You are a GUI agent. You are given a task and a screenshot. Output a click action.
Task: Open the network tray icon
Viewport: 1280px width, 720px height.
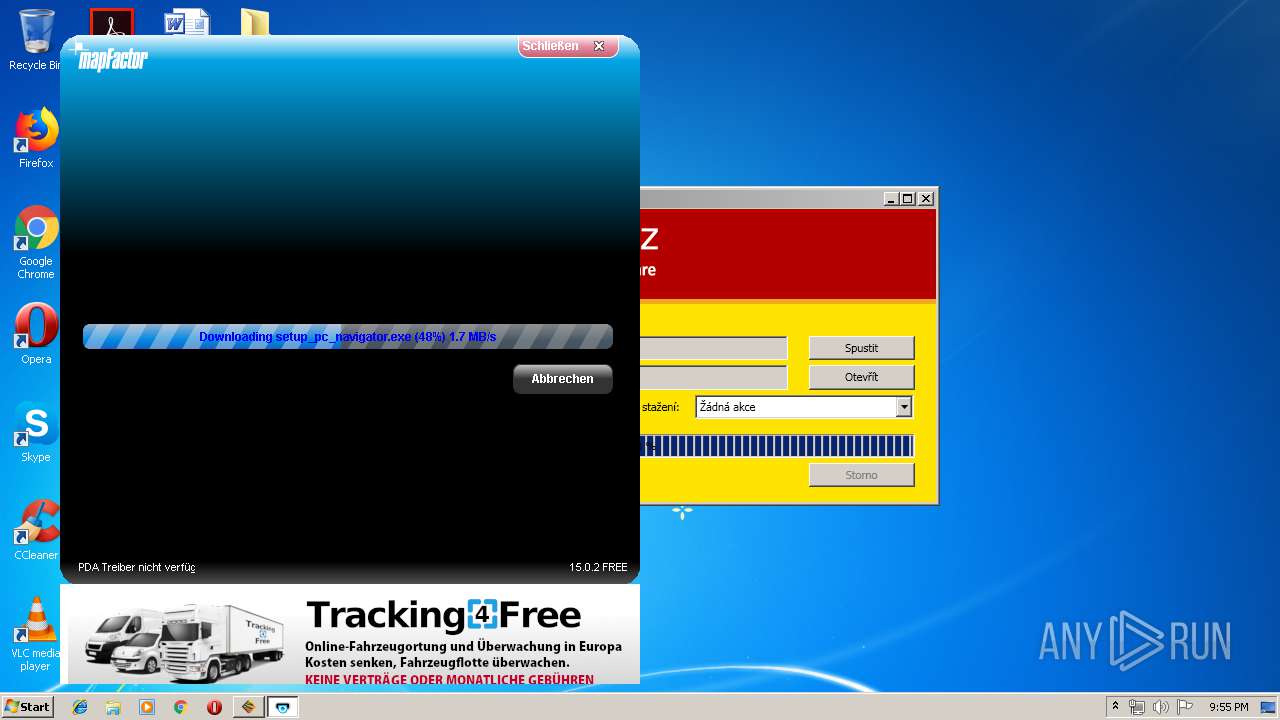[x=1137, y=707]
